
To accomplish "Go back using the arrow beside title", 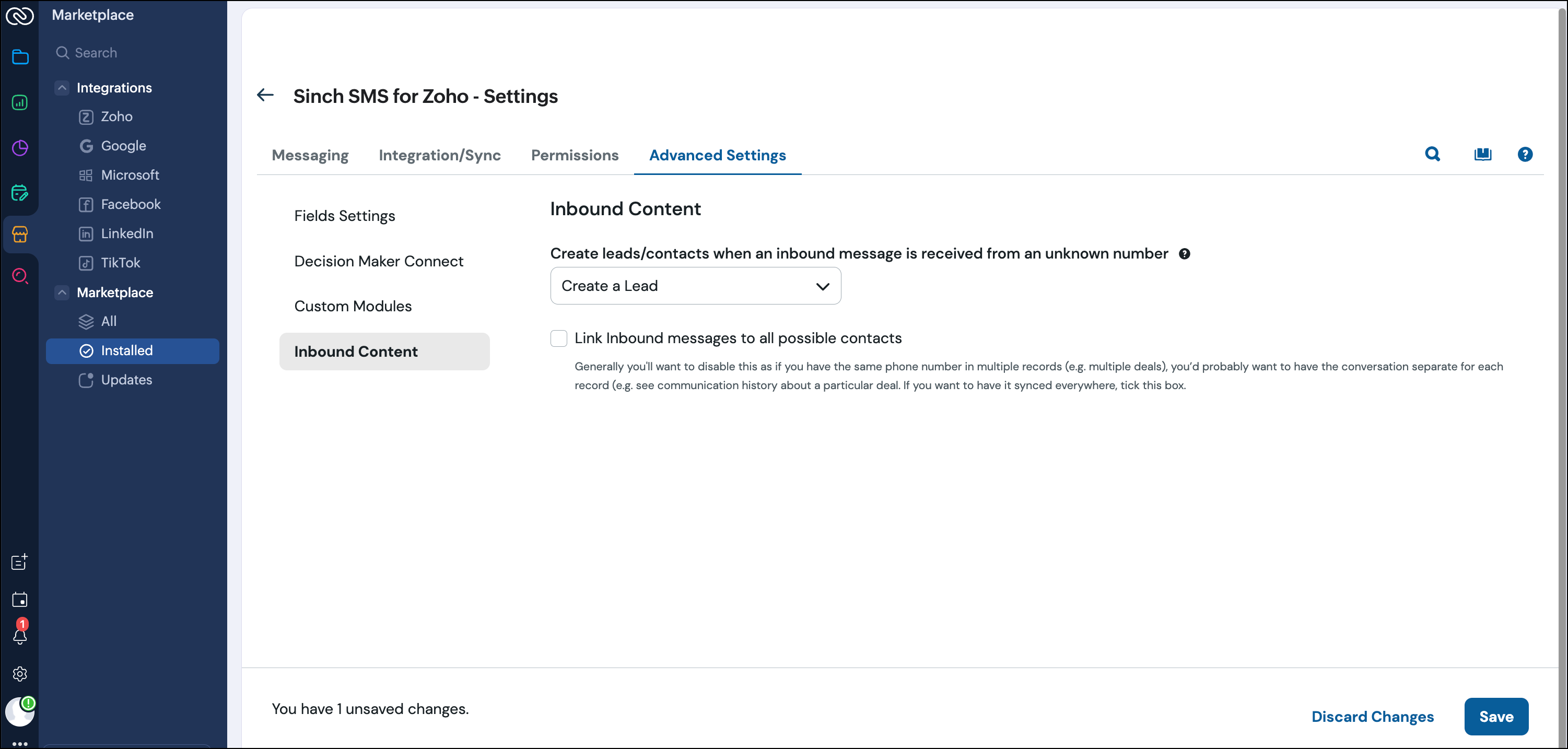I will point(265,95).
